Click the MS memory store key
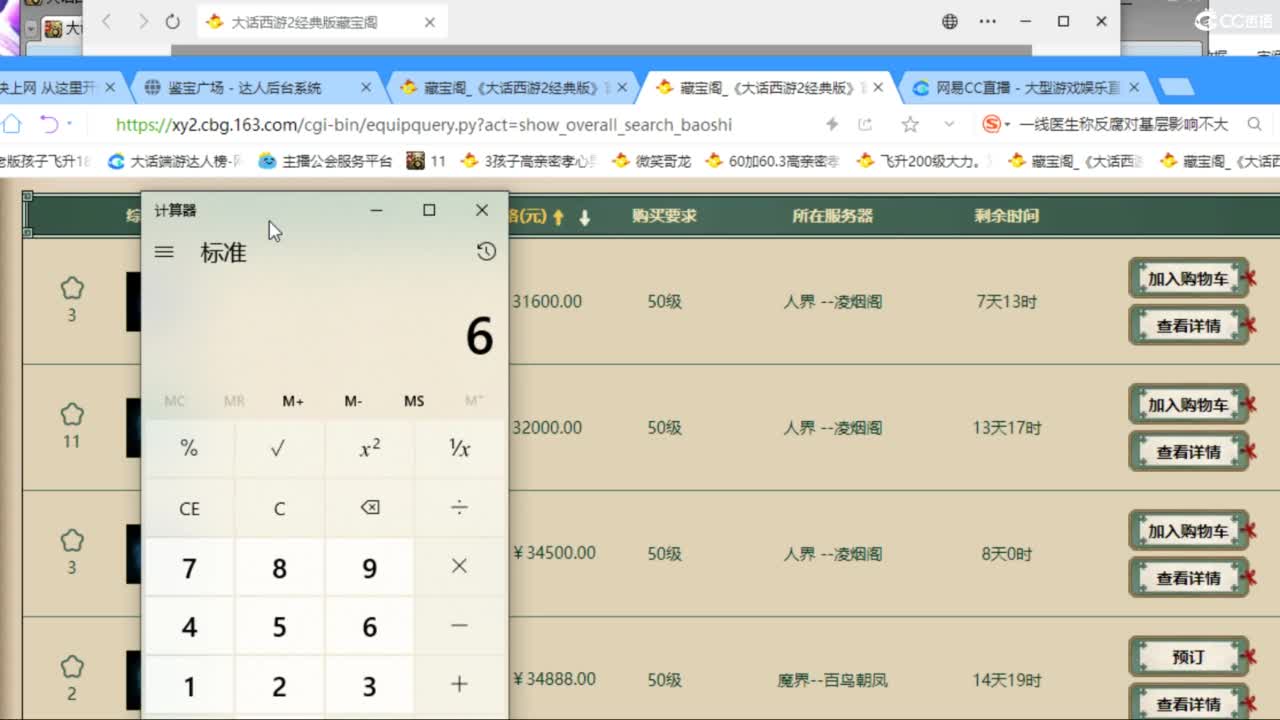The image size is (1280, 720). click(x=414, y=401)
